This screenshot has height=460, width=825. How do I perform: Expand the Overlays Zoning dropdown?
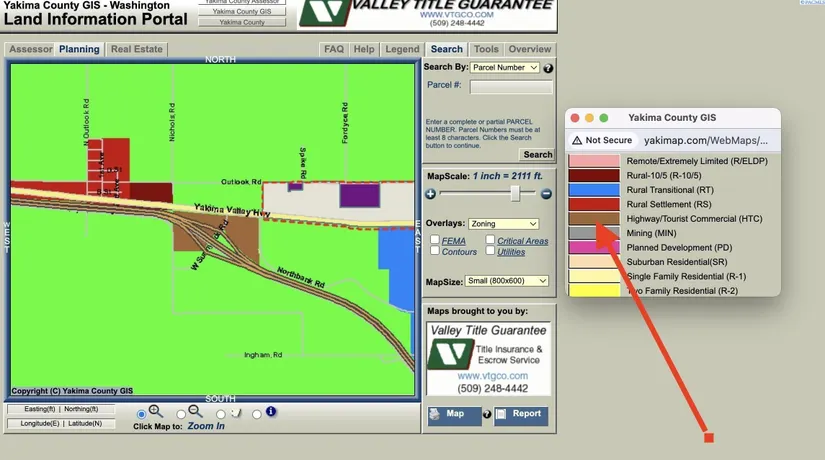pos(505,224)
